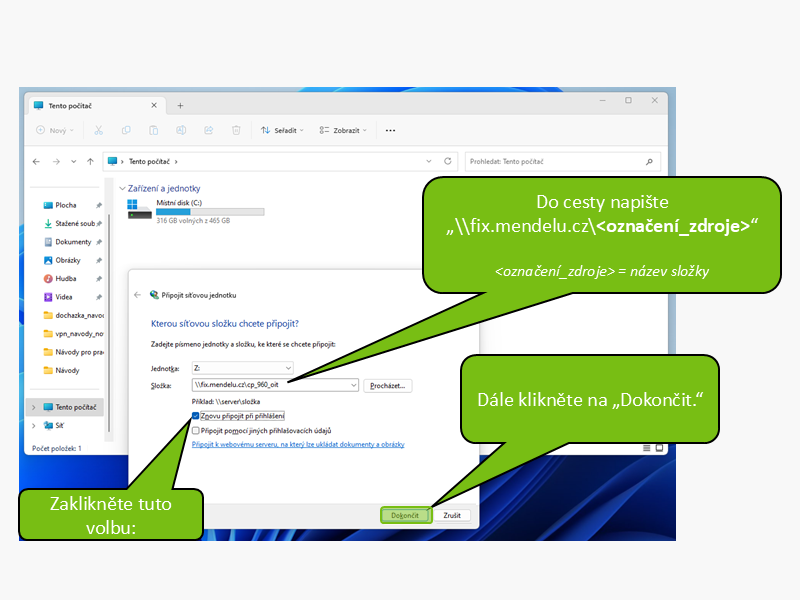
Task: Click the Share icon in toolbar
Action: [x=209, y=130]
